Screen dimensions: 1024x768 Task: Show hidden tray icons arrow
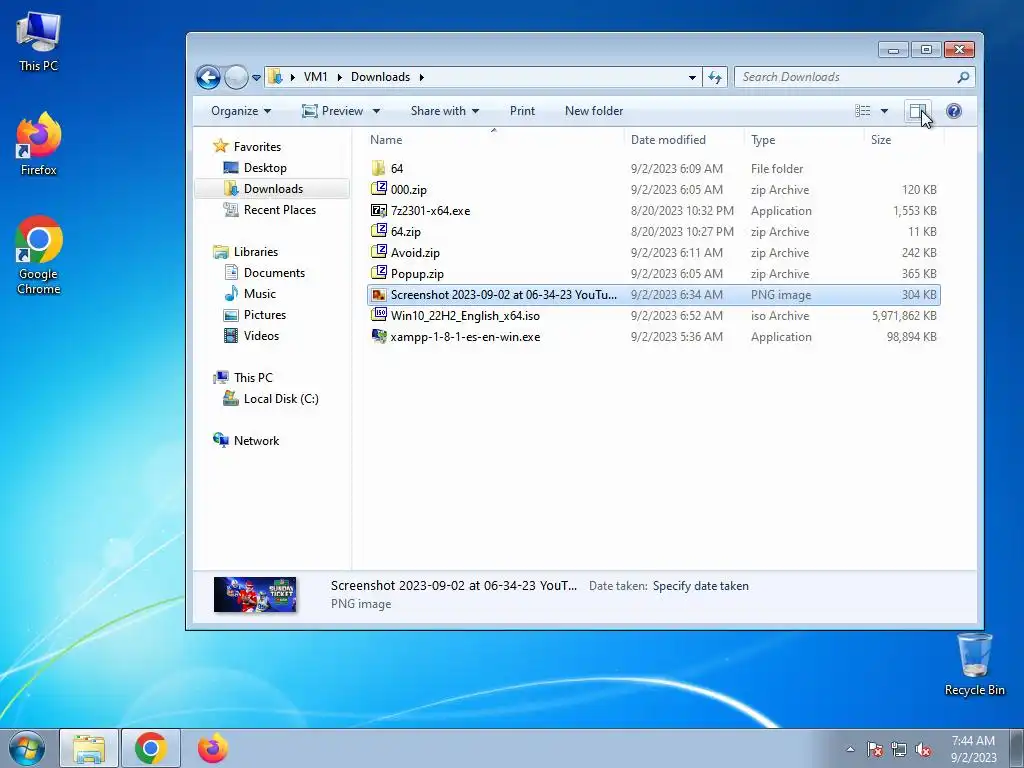coord(850,750)
